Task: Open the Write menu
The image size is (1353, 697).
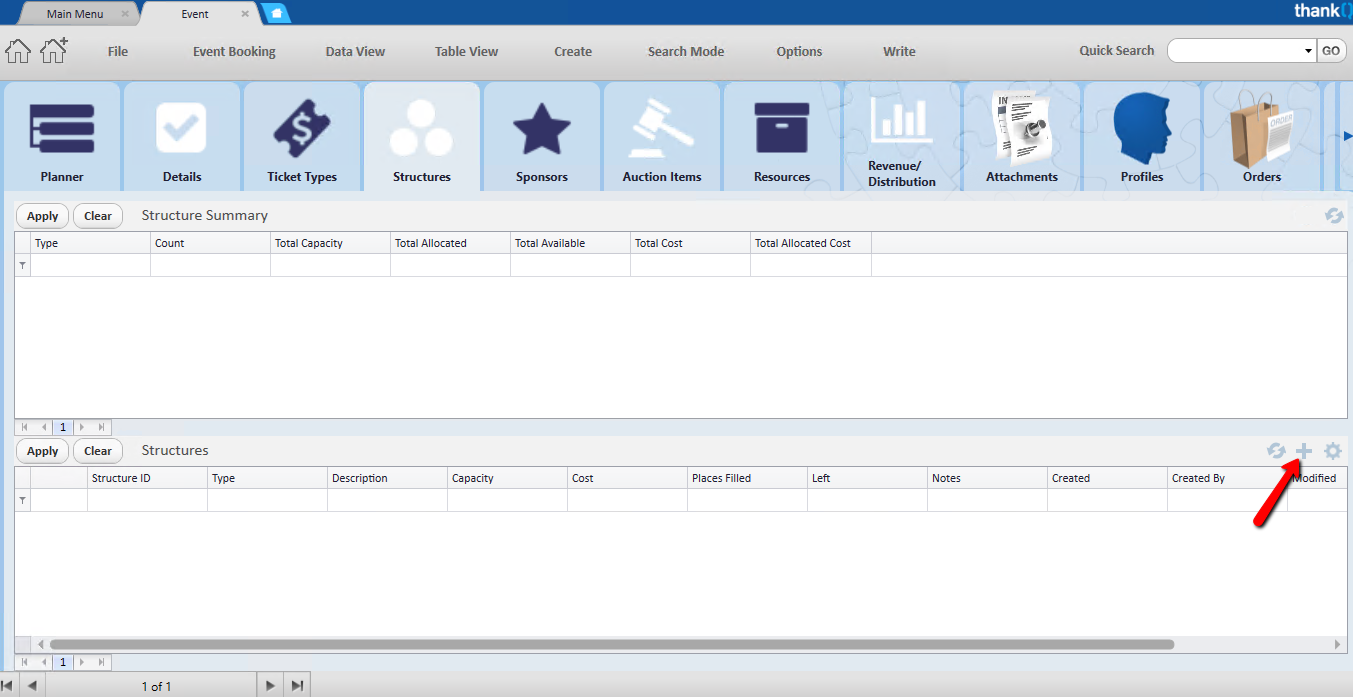Action: pyautogui.click(x=899, y=51)
